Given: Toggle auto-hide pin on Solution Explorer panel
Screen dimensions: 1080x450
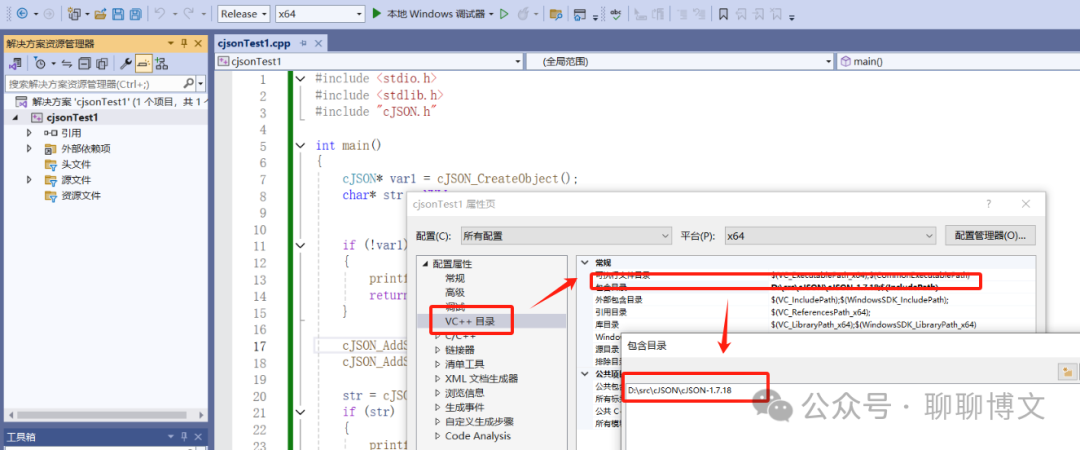Looking at the screenshot, I should [x=184, y=43].
